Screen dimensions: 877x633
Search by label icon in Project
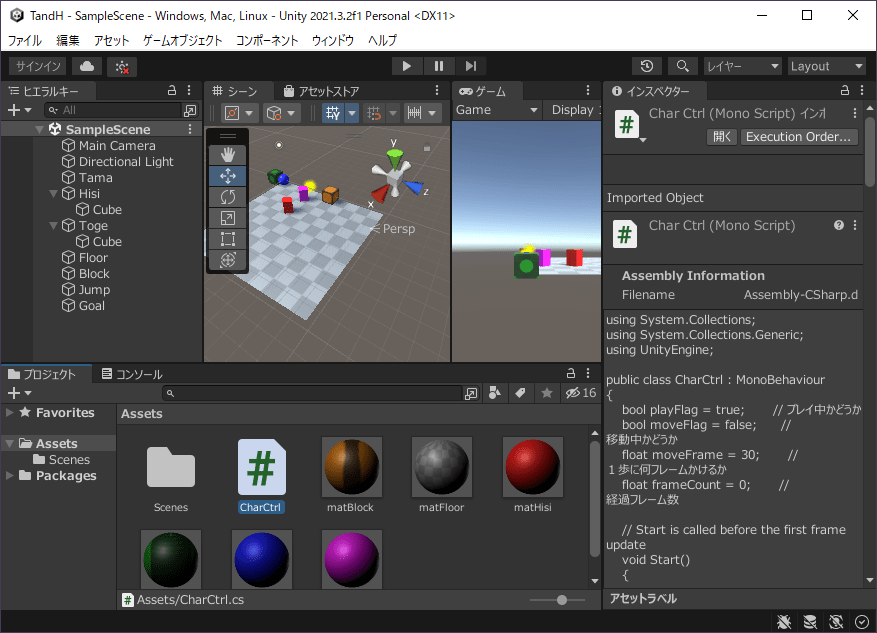(520, 393)
